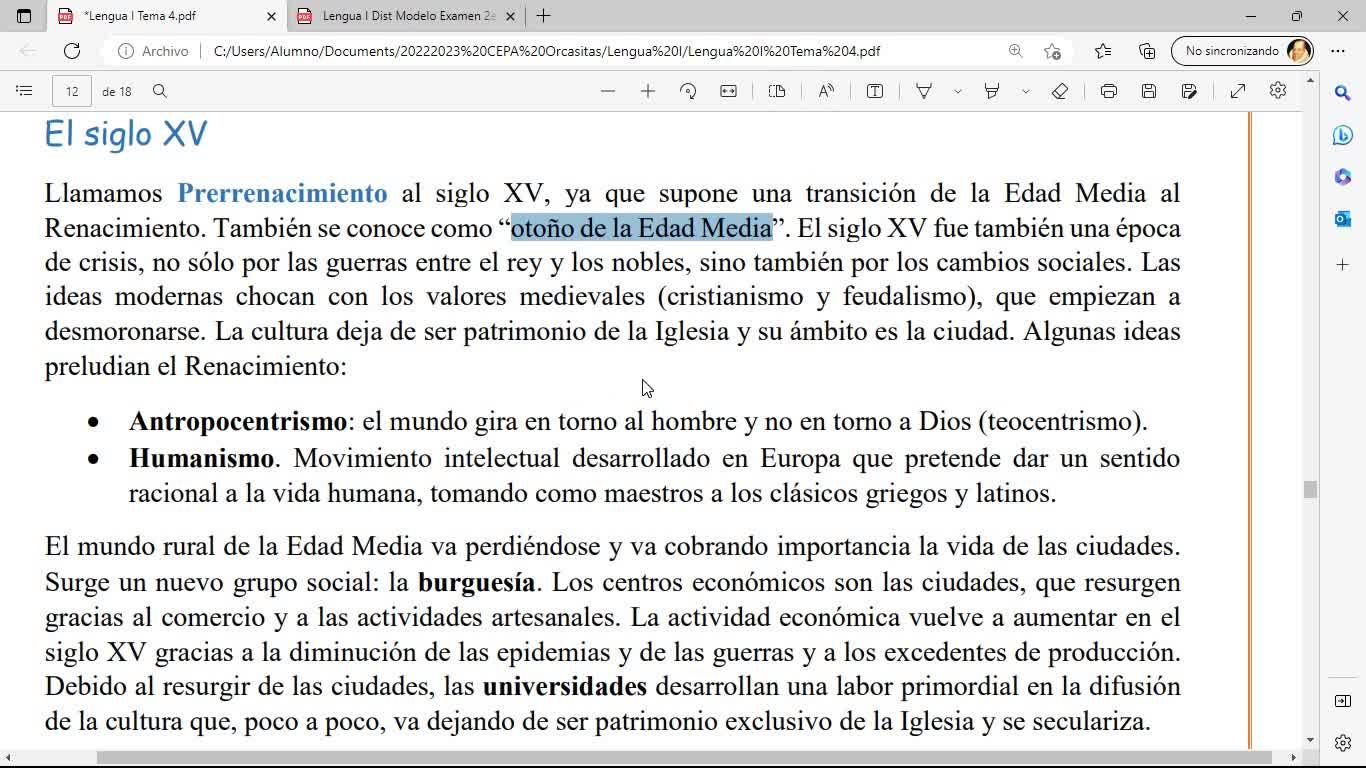Zoom out of the PDF

point(608,91)
